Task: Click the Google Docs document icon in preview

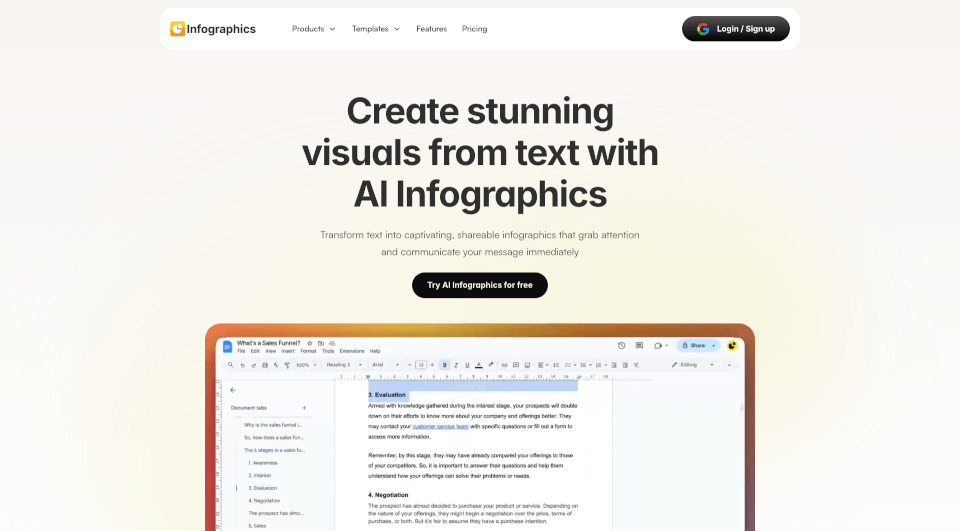Action: click(227, 347)
